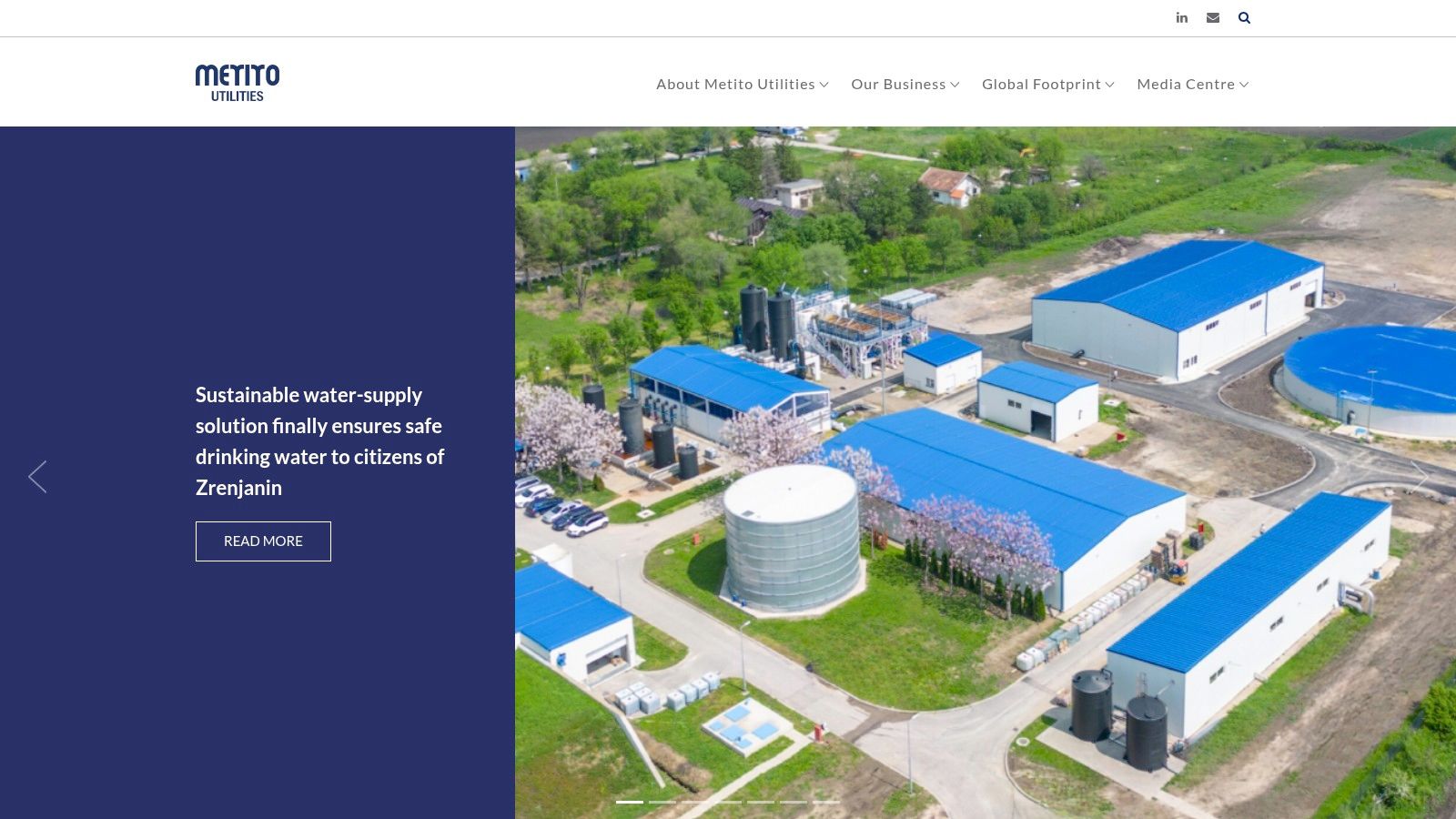
Task: Open the Media Centre menu
Action: click(1192, 85)
